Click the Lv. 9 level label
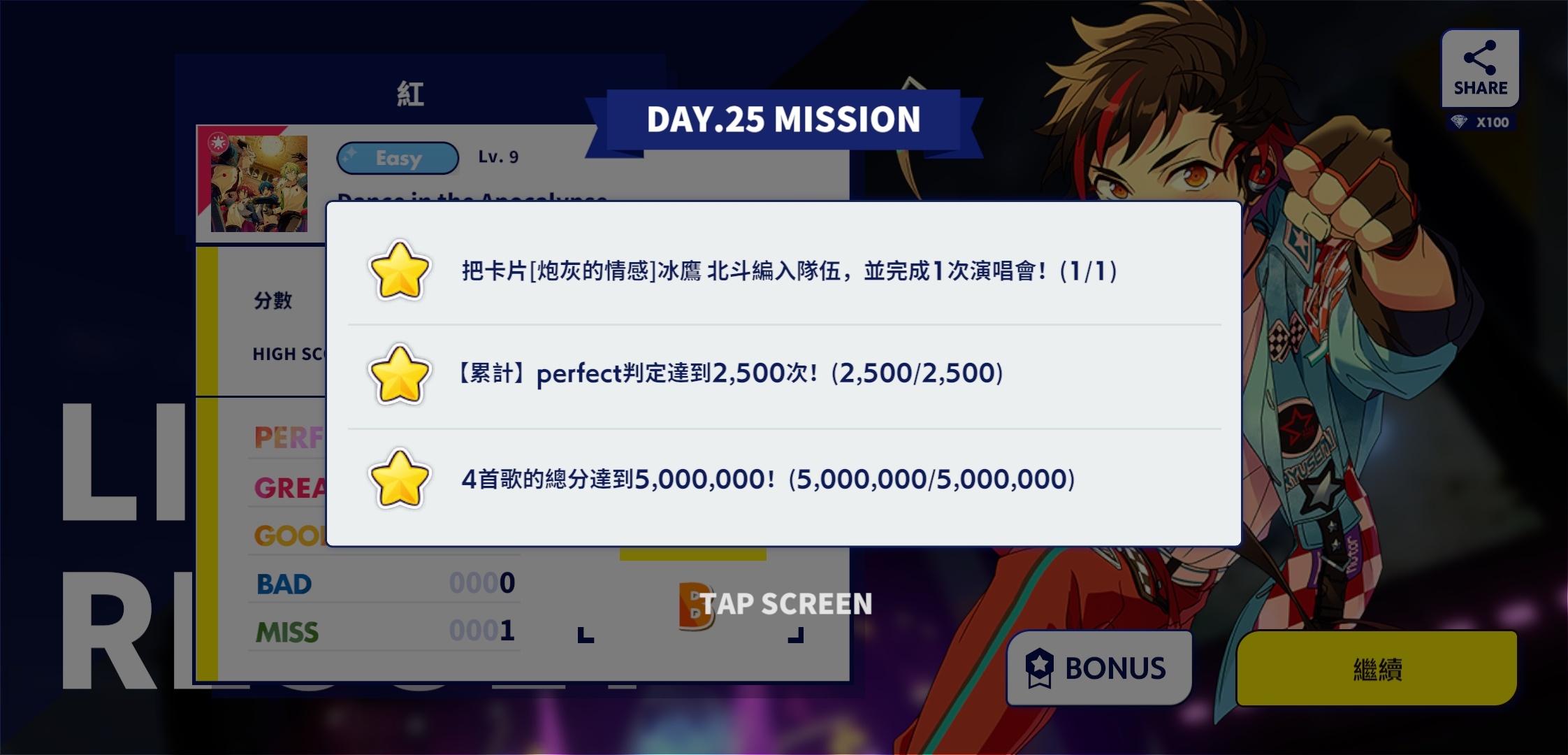This screenshot has width=1568, height=755. (x=498, y=157)
